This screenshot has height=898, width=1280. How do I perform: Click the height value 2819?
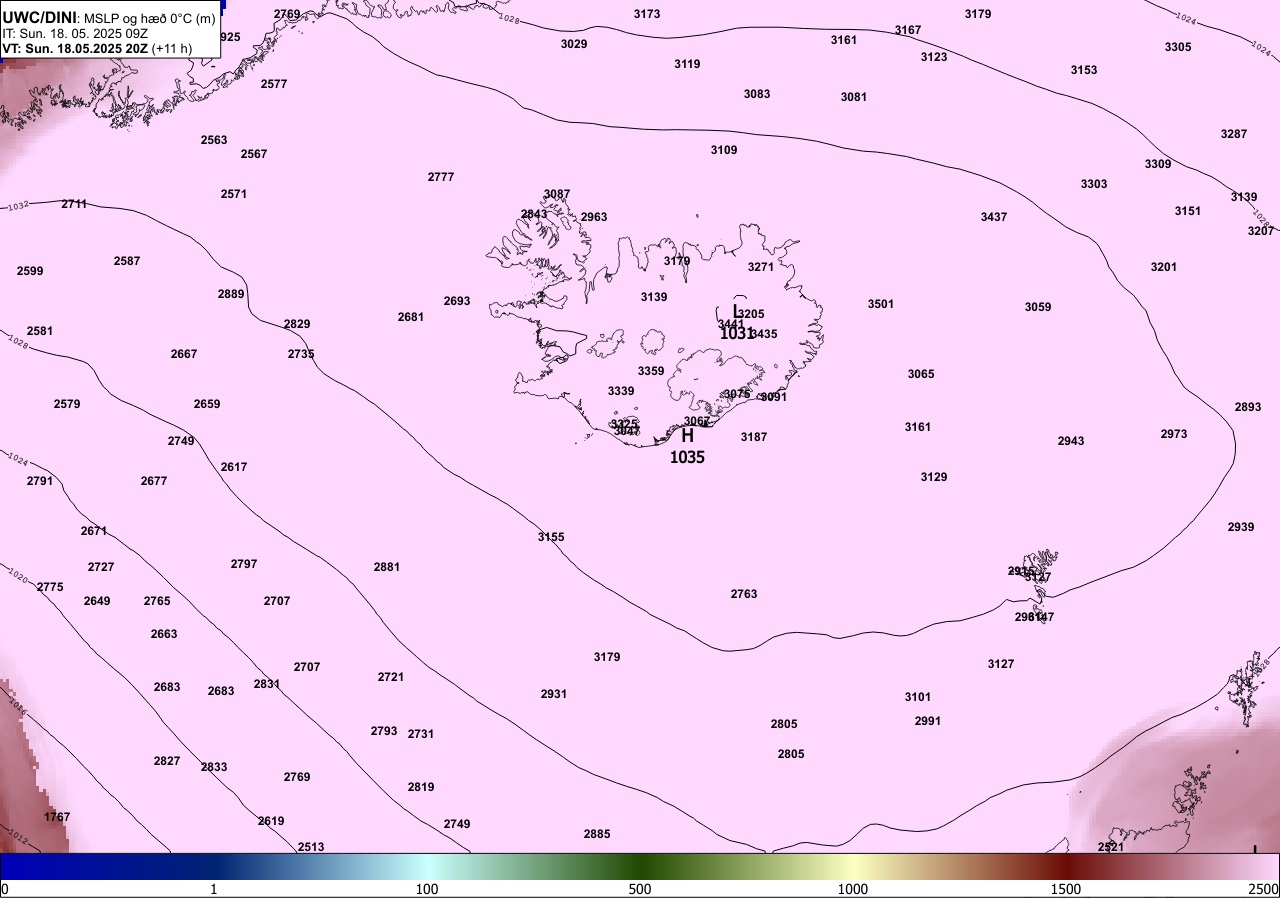(x=421, y=787)
